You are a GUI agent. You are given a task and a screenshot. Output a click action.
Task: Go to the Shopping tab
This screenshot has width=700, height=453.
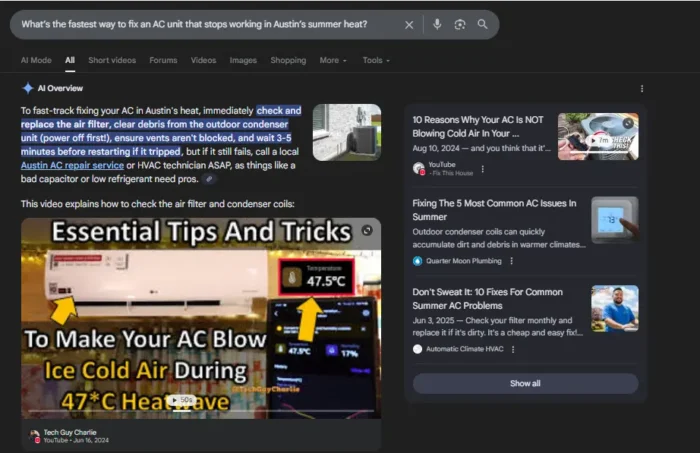coord(288,60)
